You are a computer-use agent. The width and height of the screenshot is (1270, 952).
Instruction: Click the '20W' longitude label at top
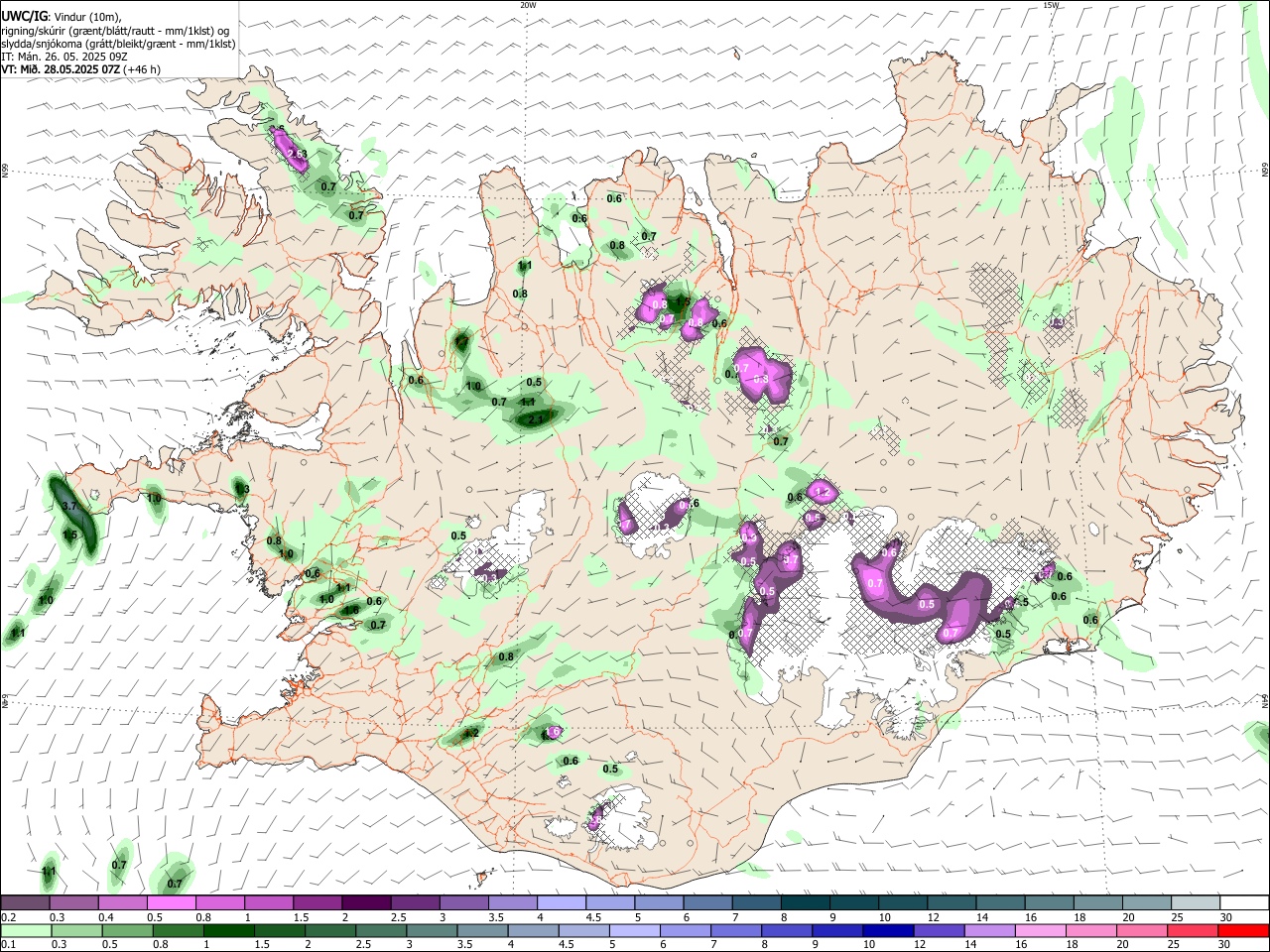point(528,5)
